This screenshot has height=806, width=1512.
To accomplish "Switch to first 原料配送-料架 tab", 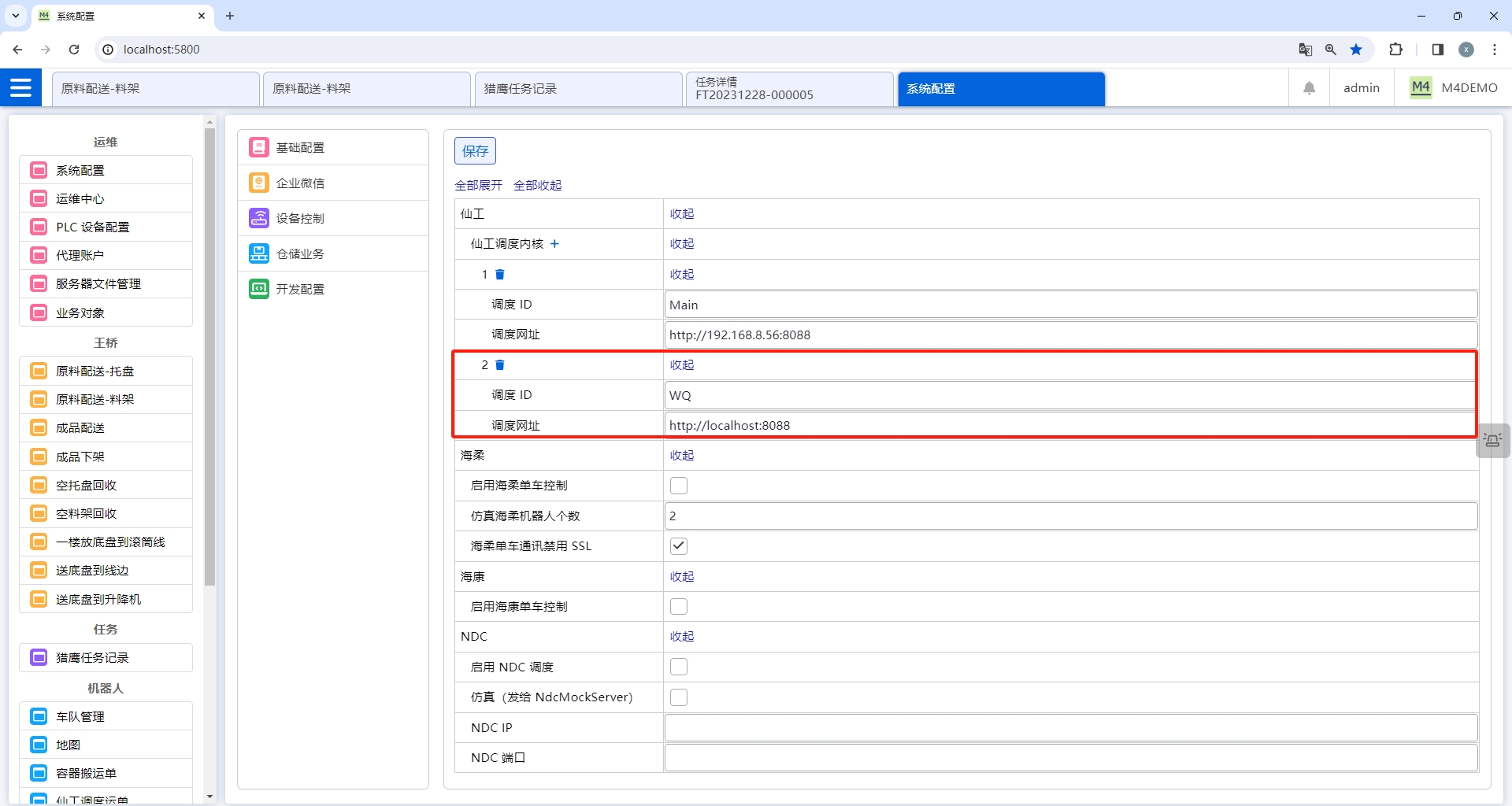I will (x=156, y=88).
